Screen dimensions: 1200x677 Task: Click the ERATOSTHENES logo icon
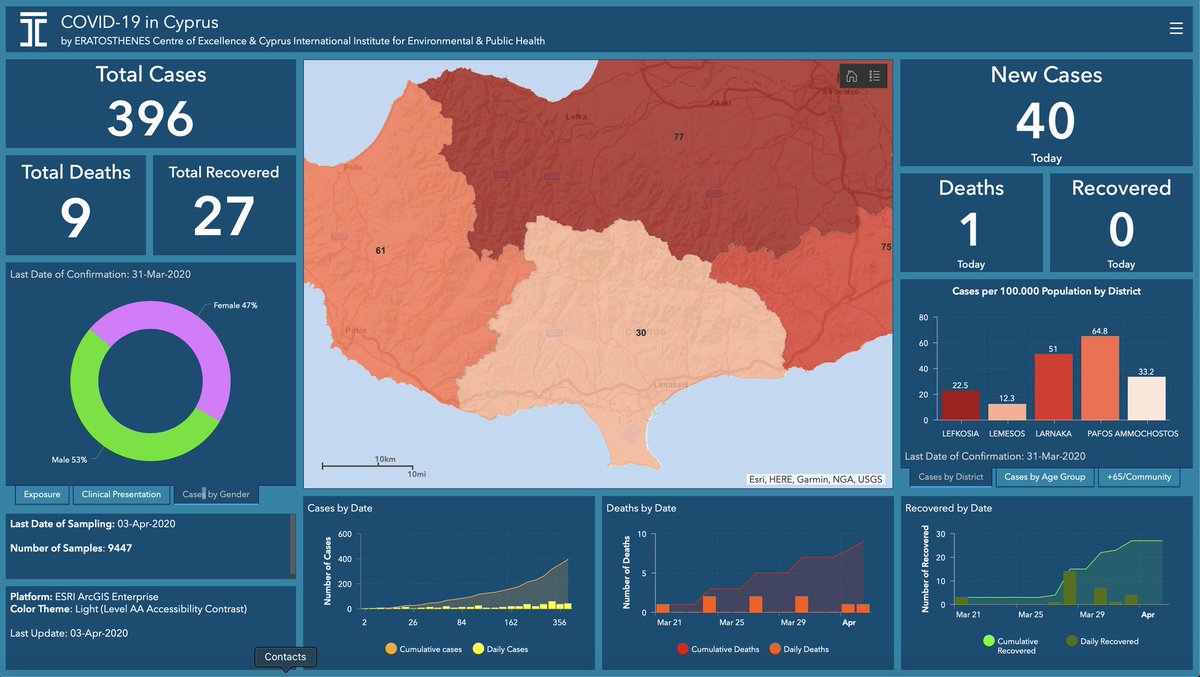(x=33, y=30)
